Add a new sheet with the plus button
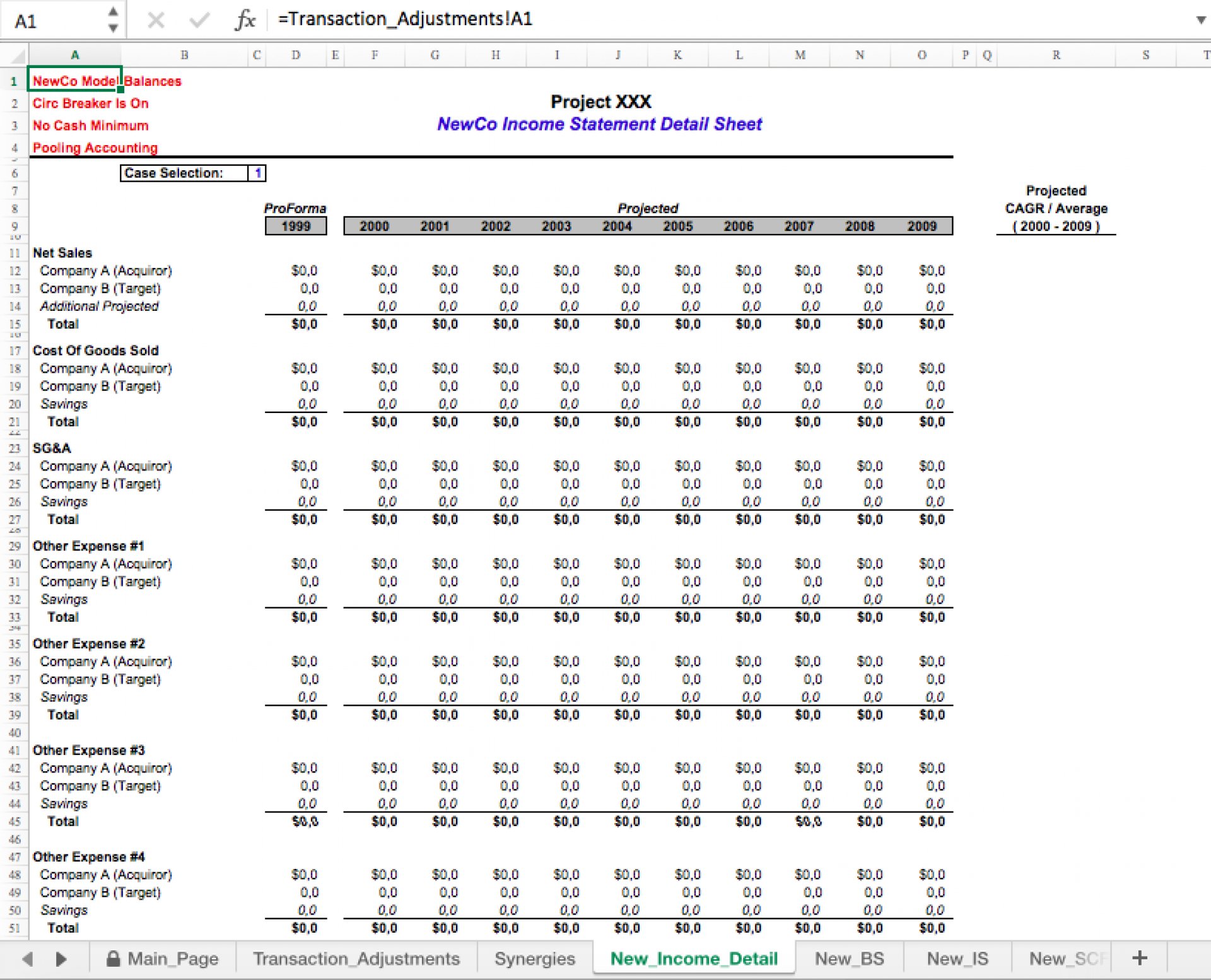The height and width of the screenshot is (980, 1211). tap(1139, 959)
